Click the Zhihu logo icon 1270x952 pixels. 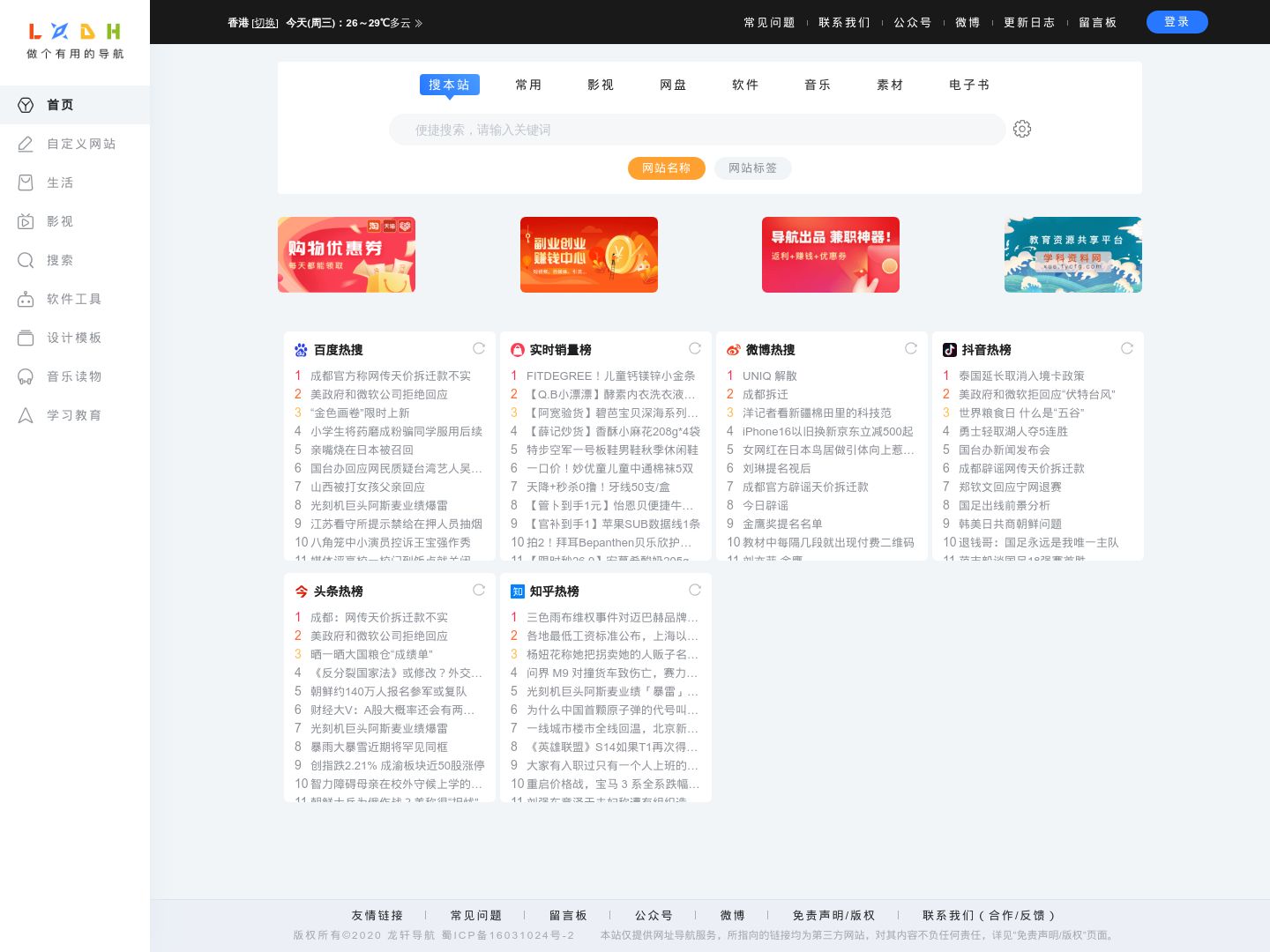click(x=518, y=591)
